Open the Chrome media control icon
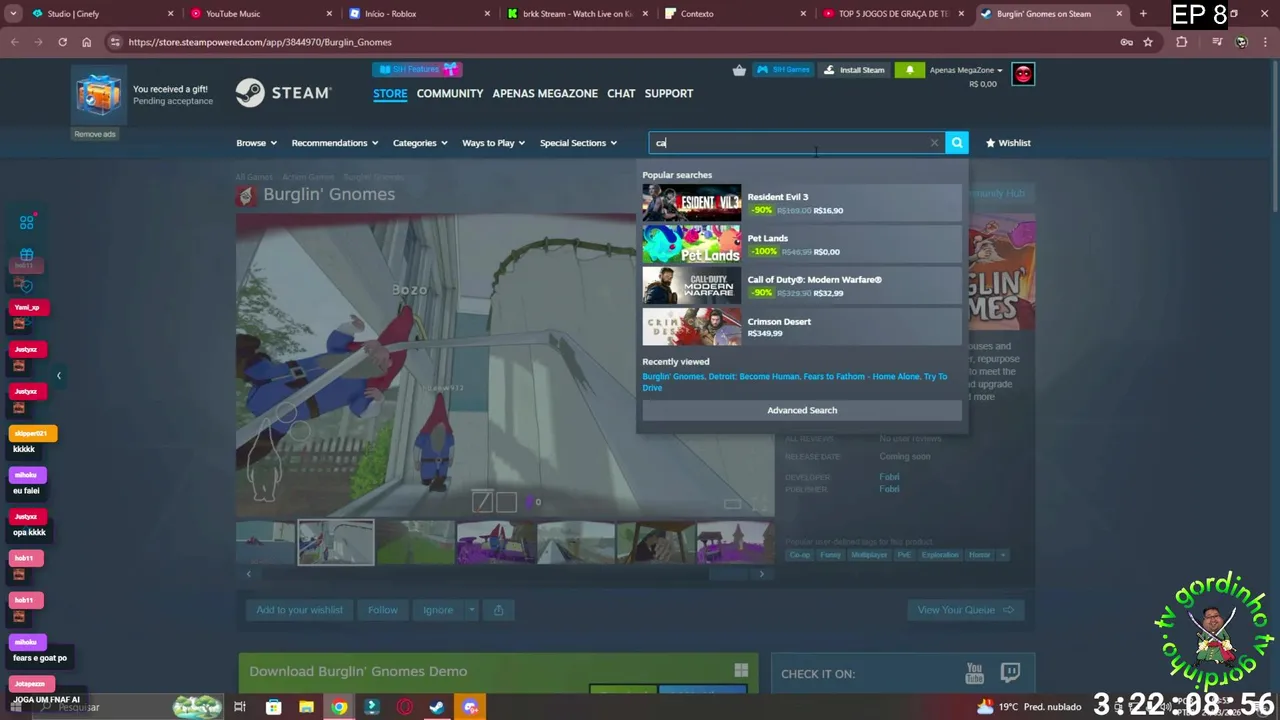This screenshot has height=720, width=1280. (1216, 42)
